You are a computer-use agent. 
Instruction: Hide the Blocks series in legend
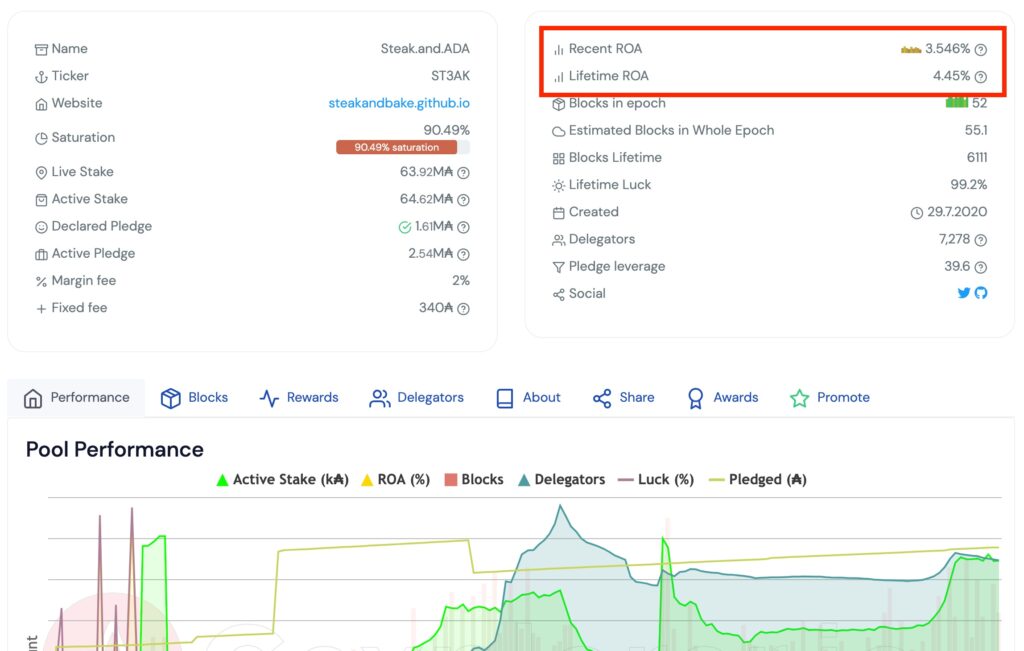[474, 480]
